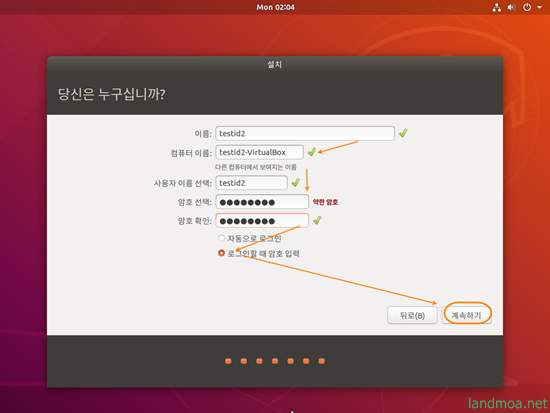Click the checkmark next to computer name field
The width and height of the screenshot is (550, 413).
point(311,152)
